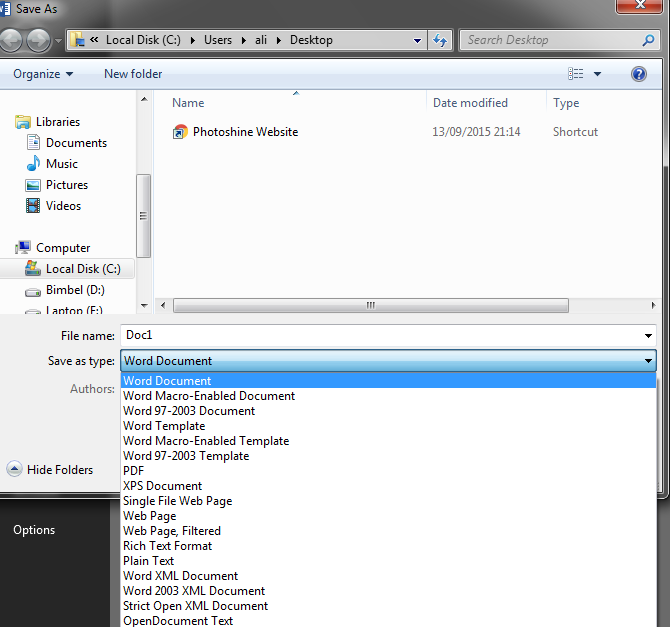670x627 pixels.
Task: Choose Word Document from type list
Action: [388, 380]
